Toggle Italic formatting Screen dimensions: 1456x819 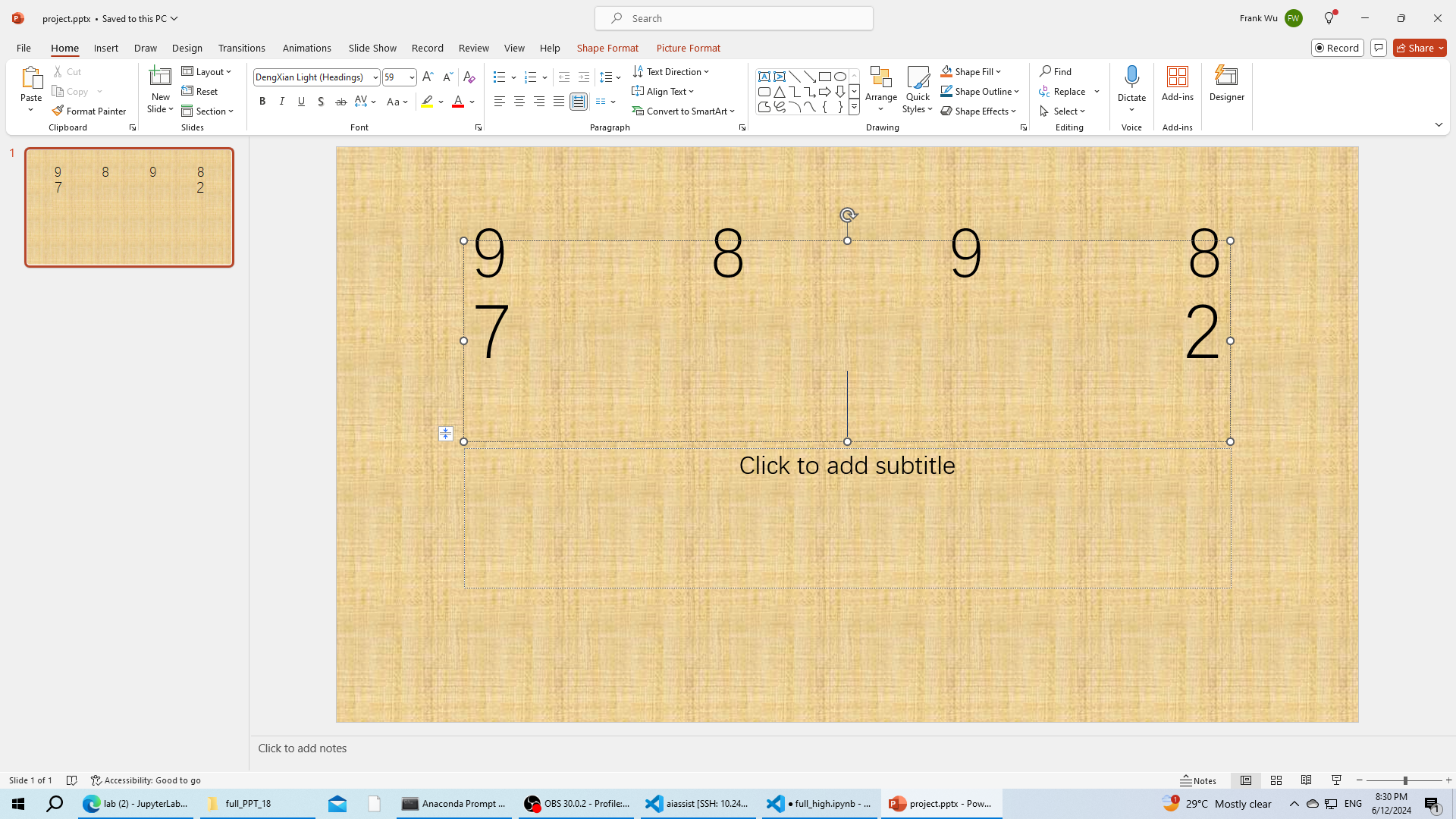[282, 102]
